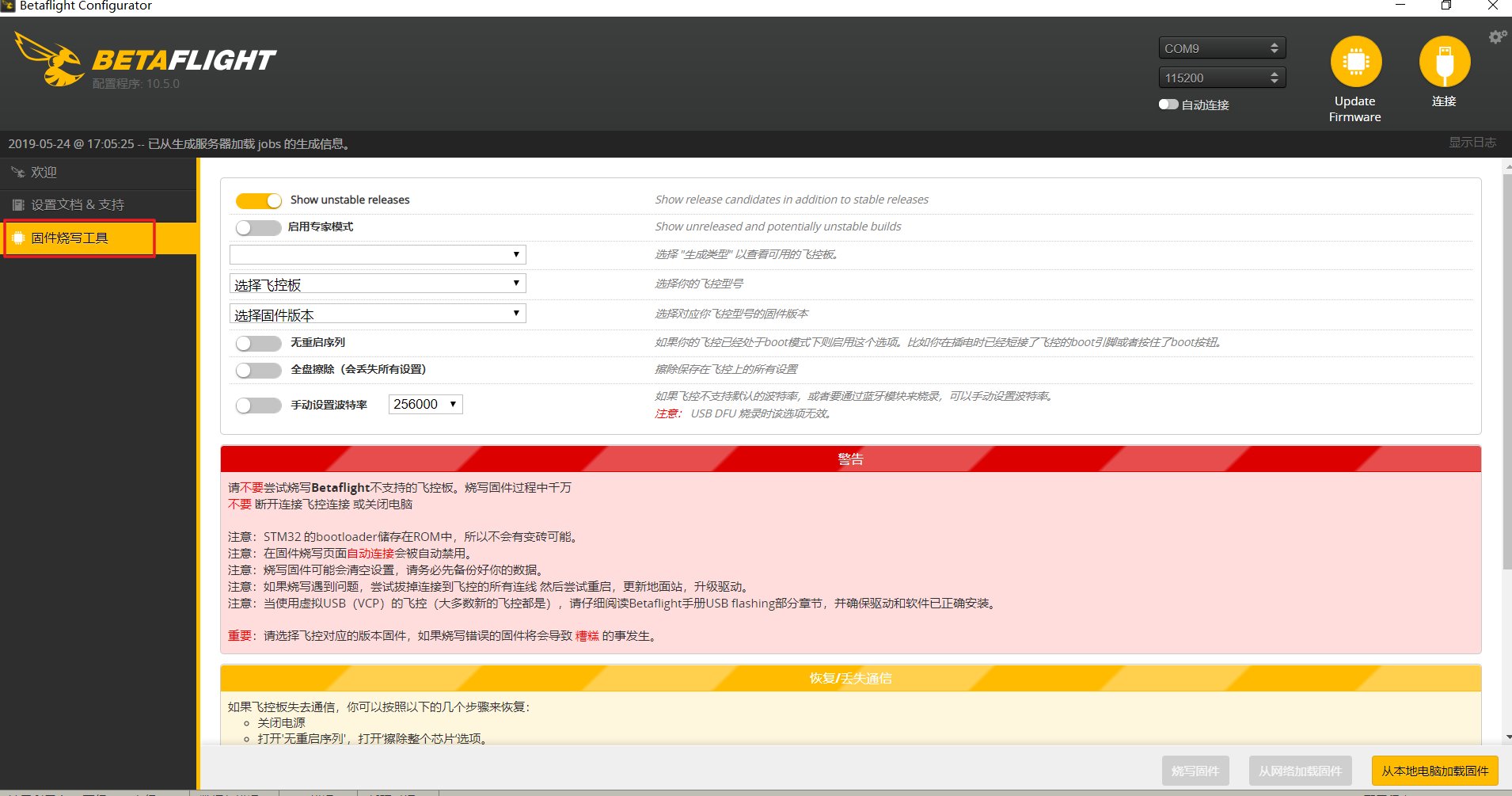Click the 固件烧写工具 sidebar icon

[x=17, y=238]
